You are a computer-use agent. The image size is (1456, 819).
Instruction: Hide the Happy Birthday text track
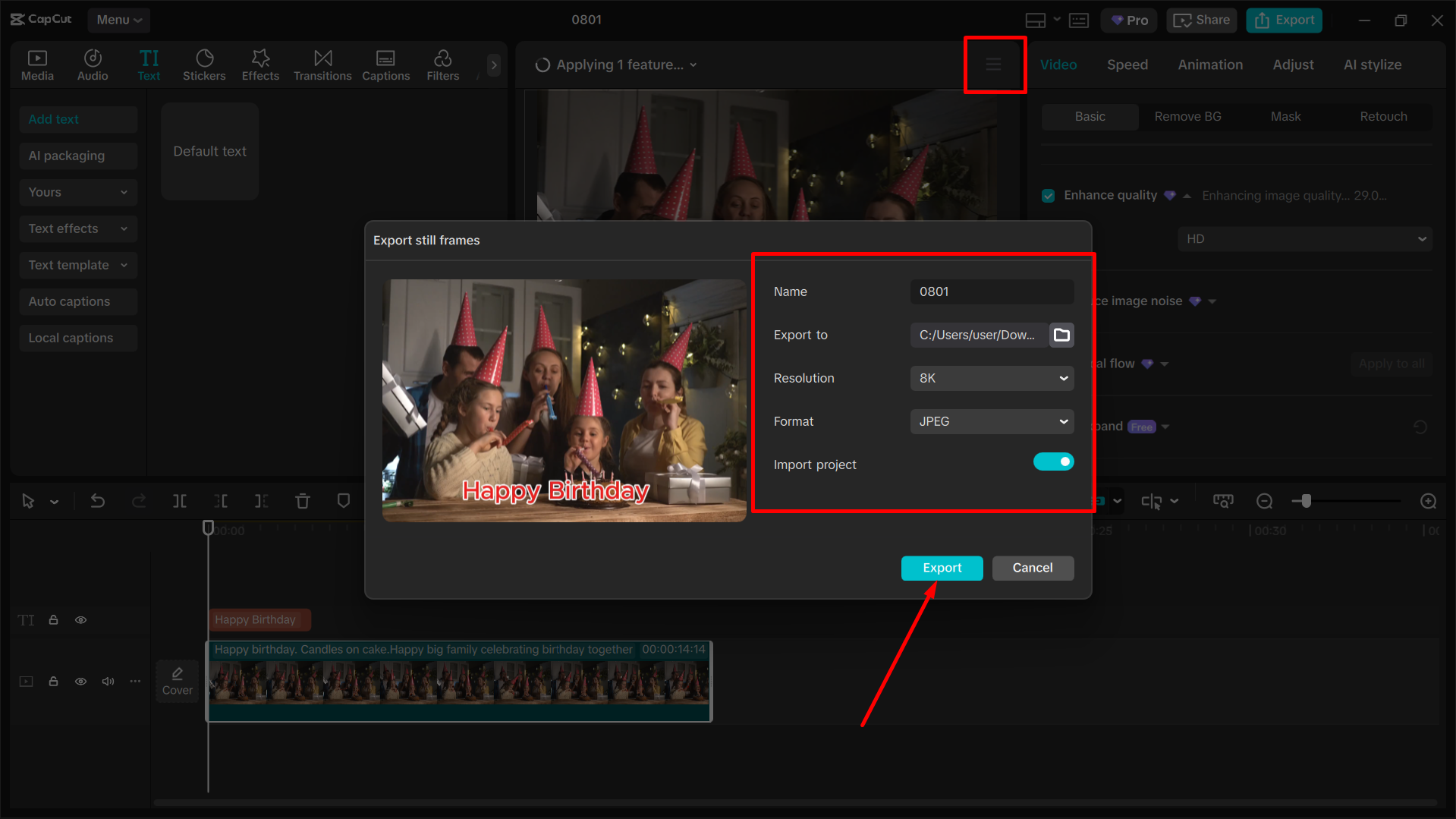click(80, 619)
